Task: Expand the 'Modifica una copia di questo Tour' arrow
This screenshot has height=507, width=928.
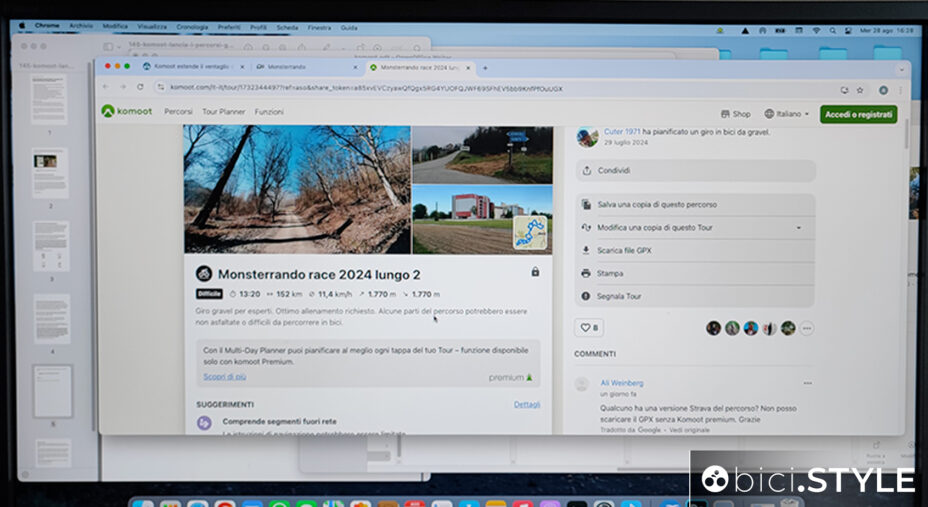Action: 799,228
